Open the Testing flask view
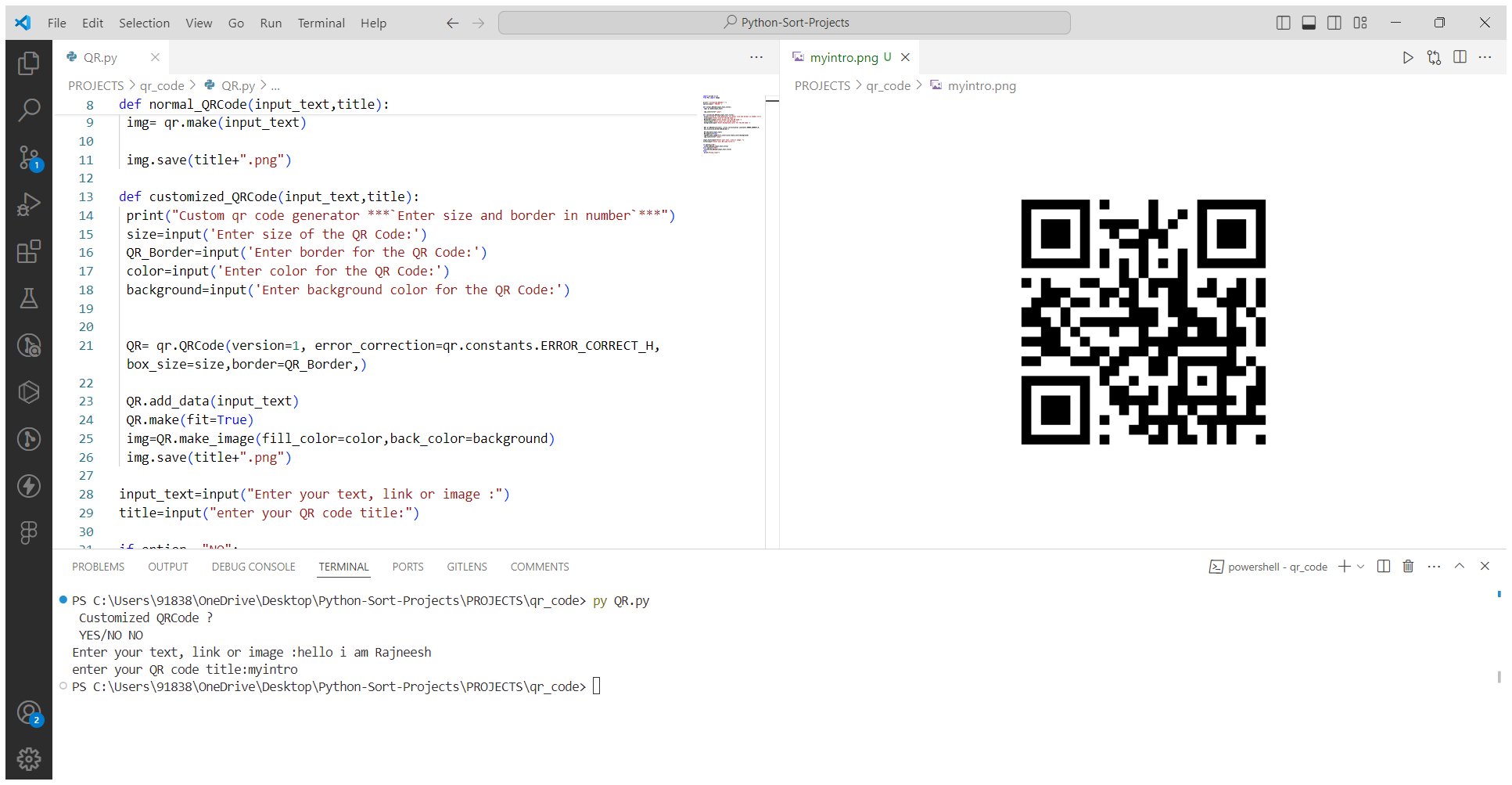This screenshot has width=1512, height=785. point(29,298)
